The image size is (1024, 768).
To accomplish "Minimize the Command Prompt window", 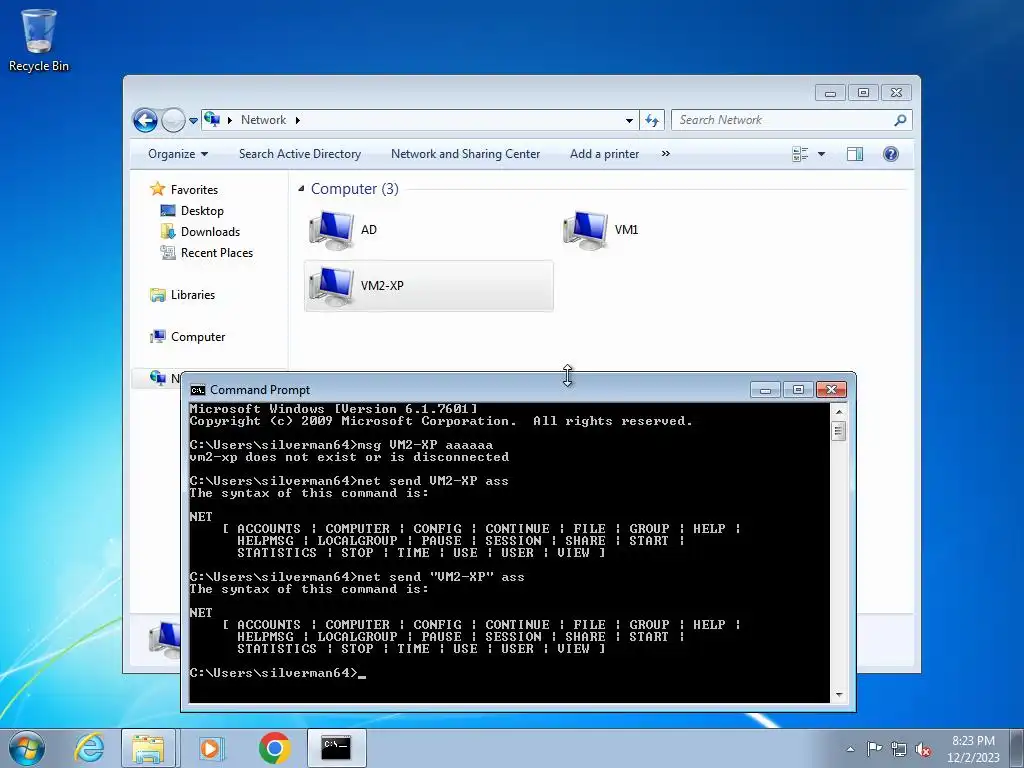I will click(765, 390).
